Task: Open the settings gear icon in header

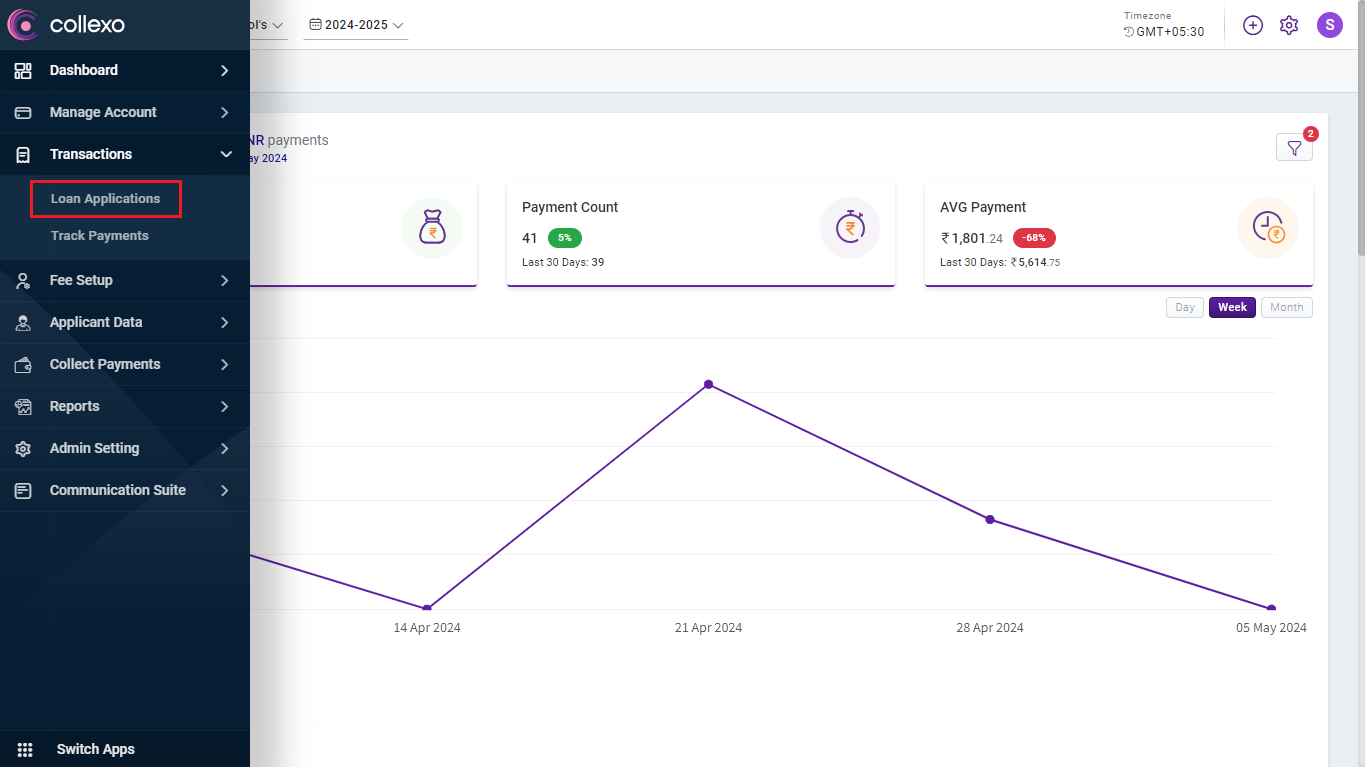Action: (1289, 26)
